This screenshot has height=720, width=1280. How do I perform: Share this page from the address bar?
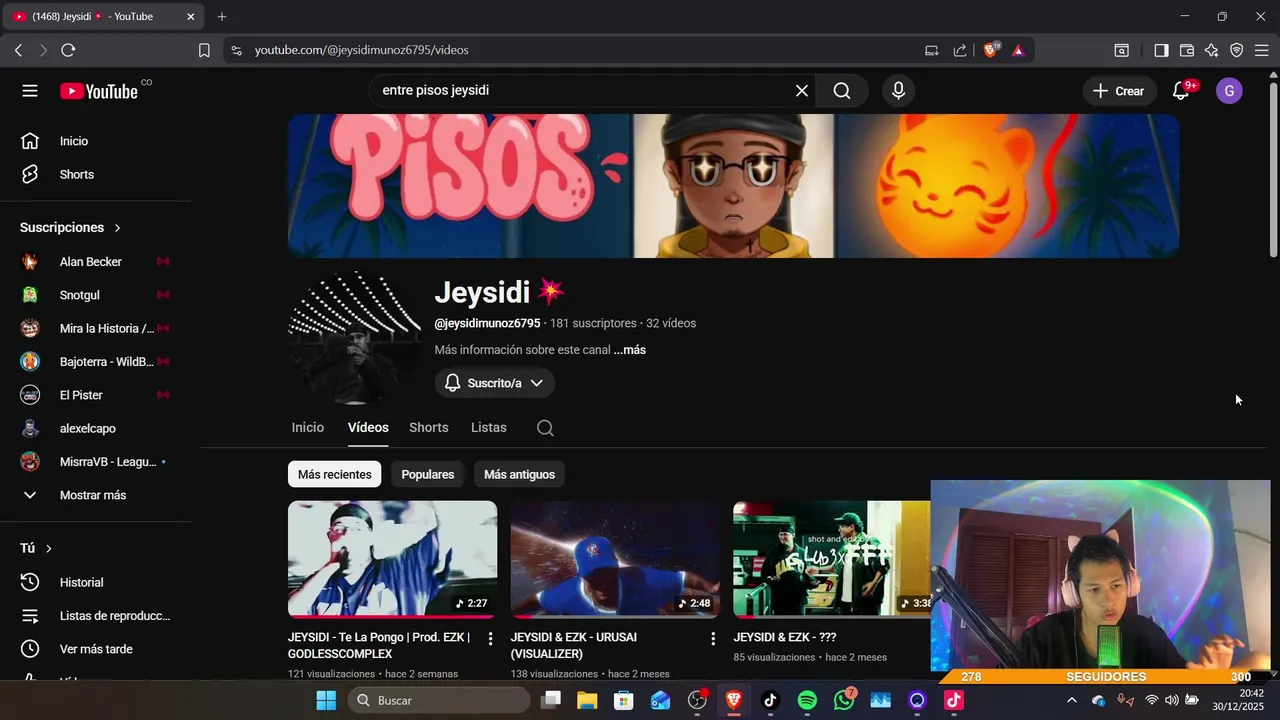(960, 50)
